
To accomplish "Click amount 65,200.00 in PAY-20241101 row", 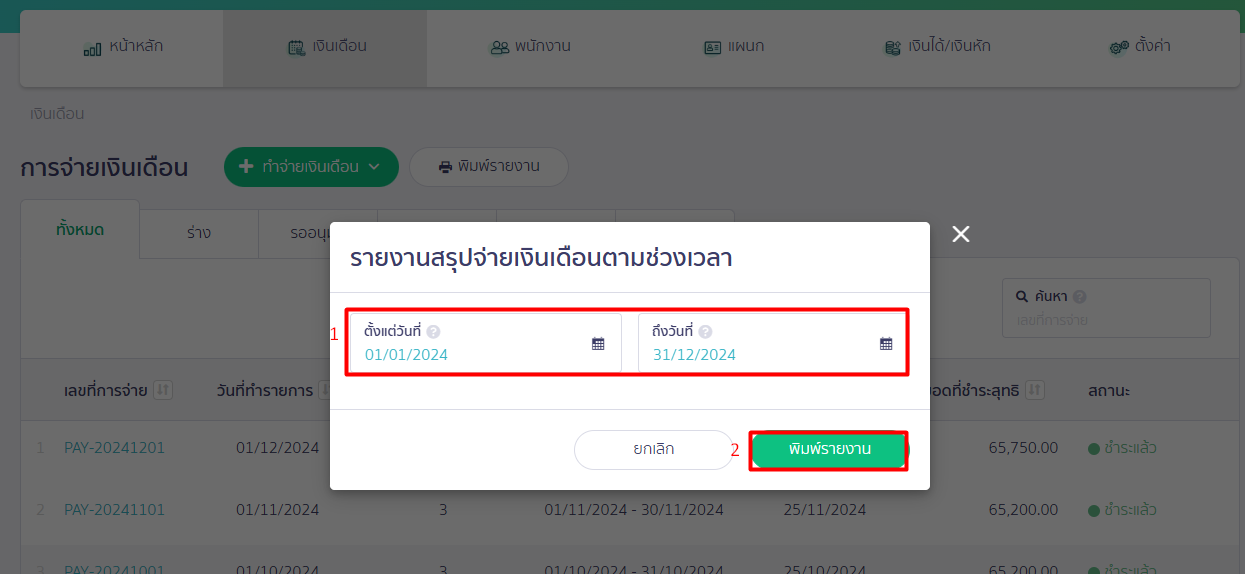I will click(1023, 510).
